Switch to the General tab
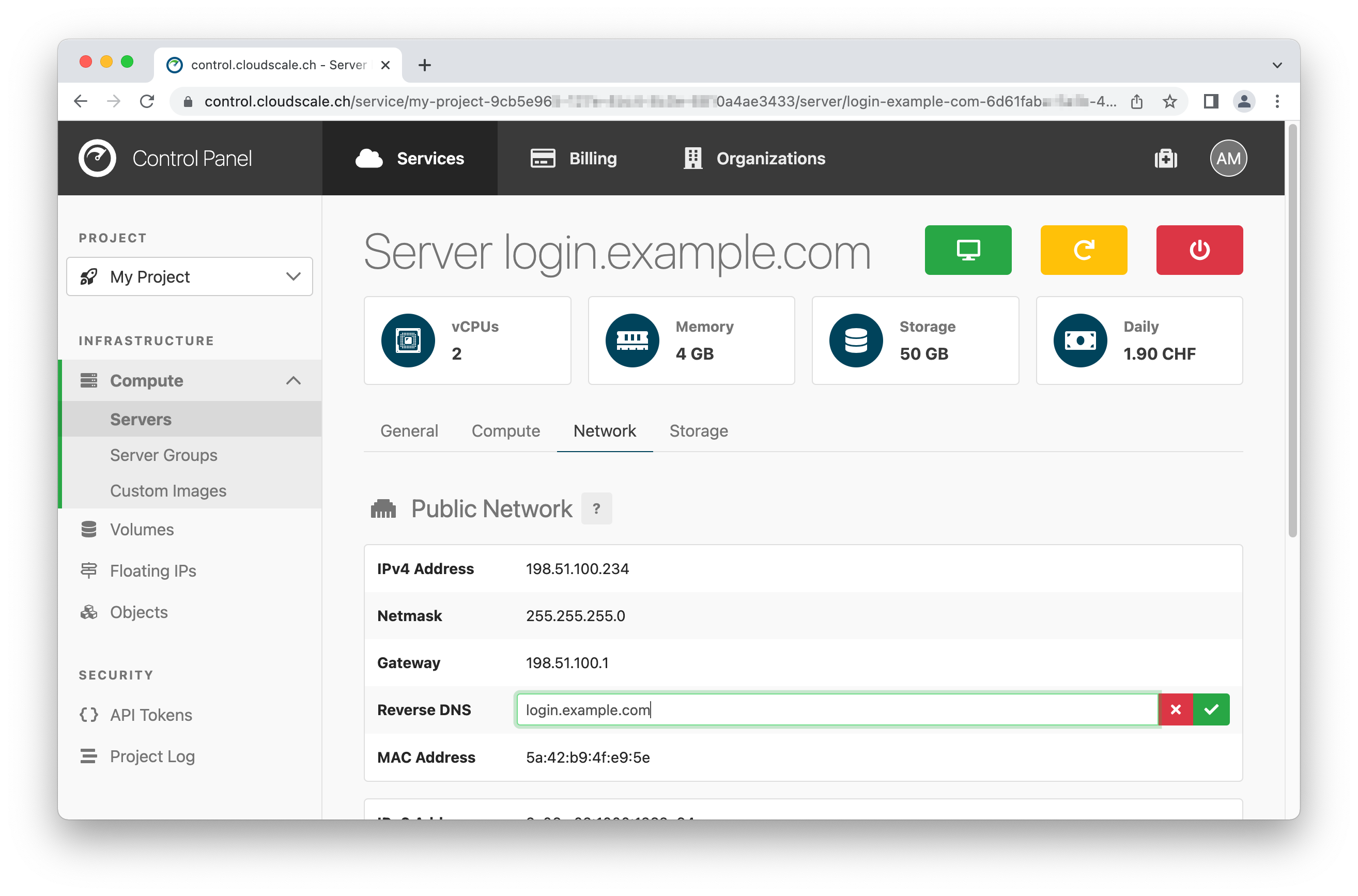 pos(409,431)
